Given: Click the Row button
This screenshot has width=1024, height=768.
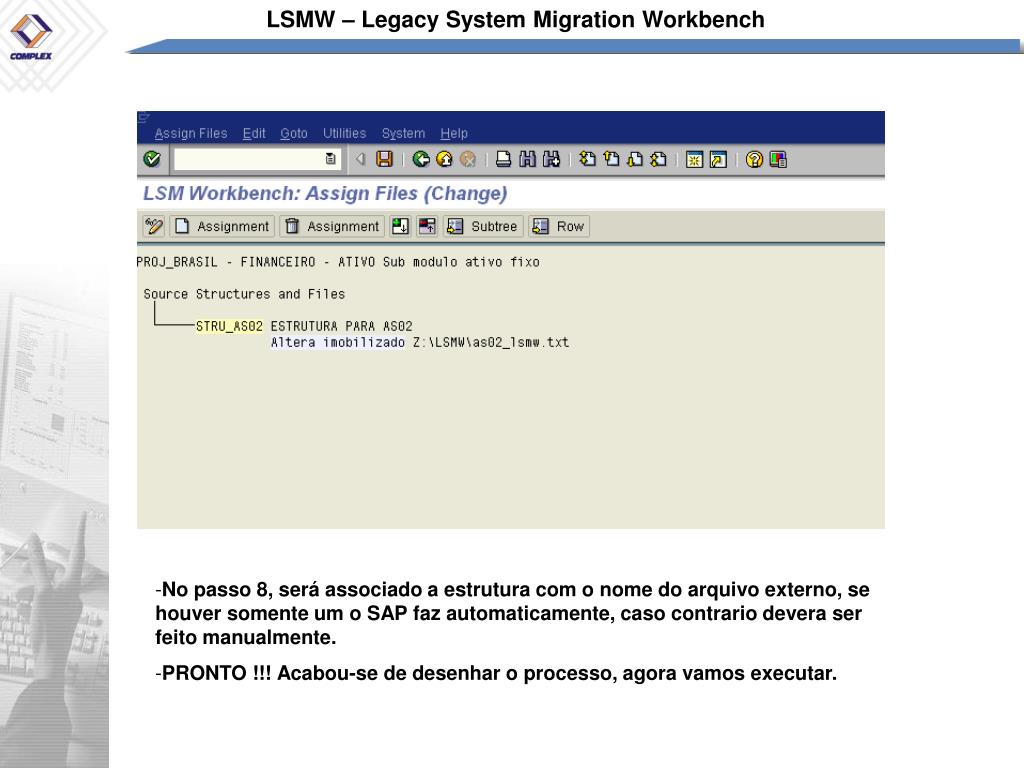Looking at the screenshot, I should click(559, 226).
